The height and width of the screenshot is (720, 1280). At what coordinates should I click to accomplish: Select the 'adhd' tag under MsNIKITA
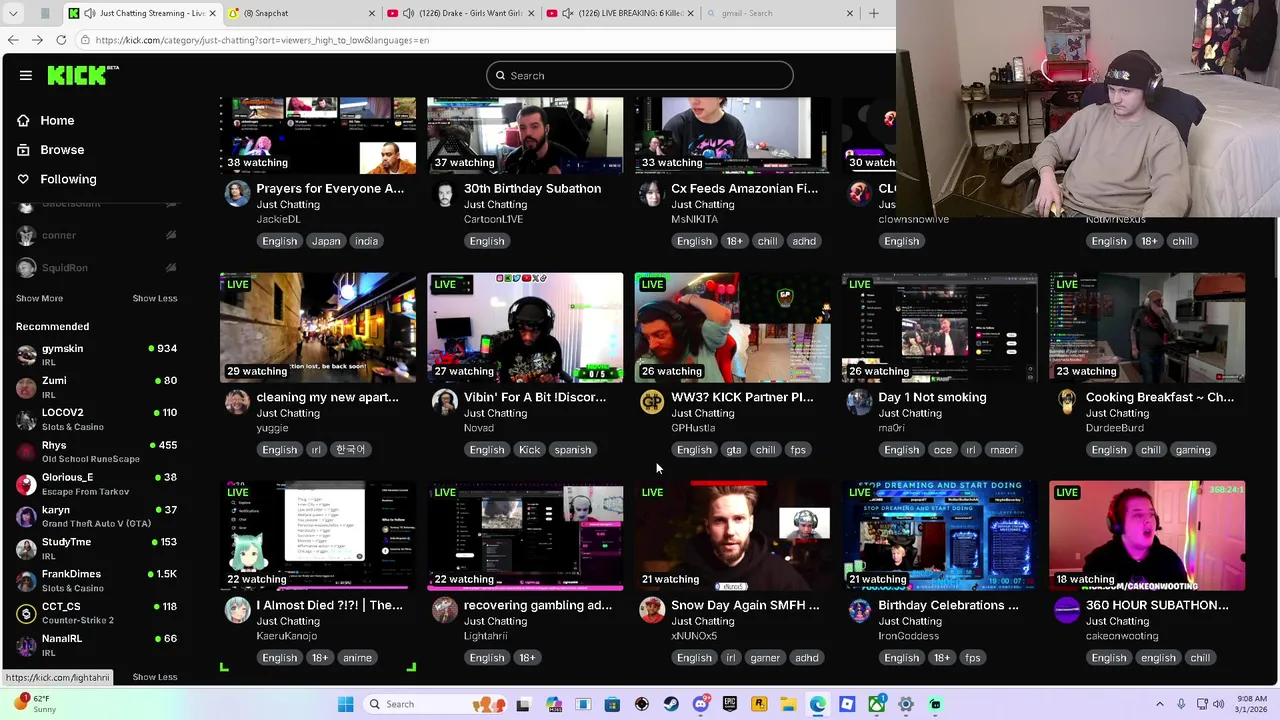pyautogui.click(x=804, y=241)
